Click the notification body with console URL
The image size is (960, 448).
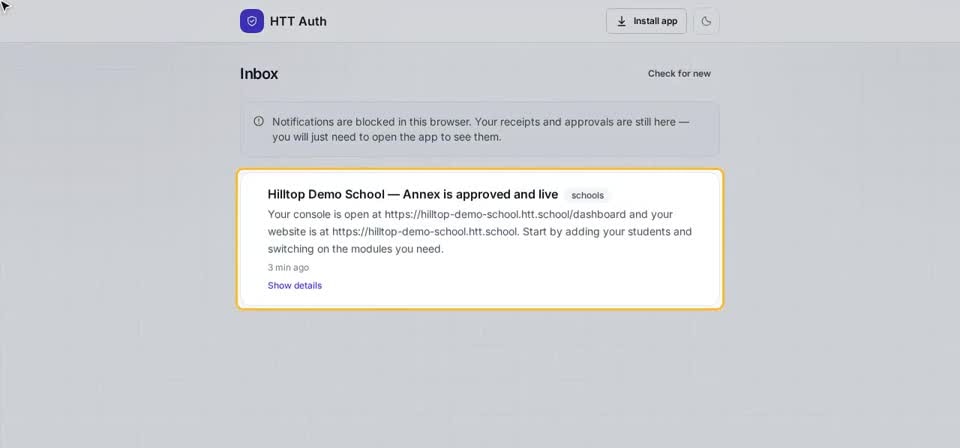[480, 232]
